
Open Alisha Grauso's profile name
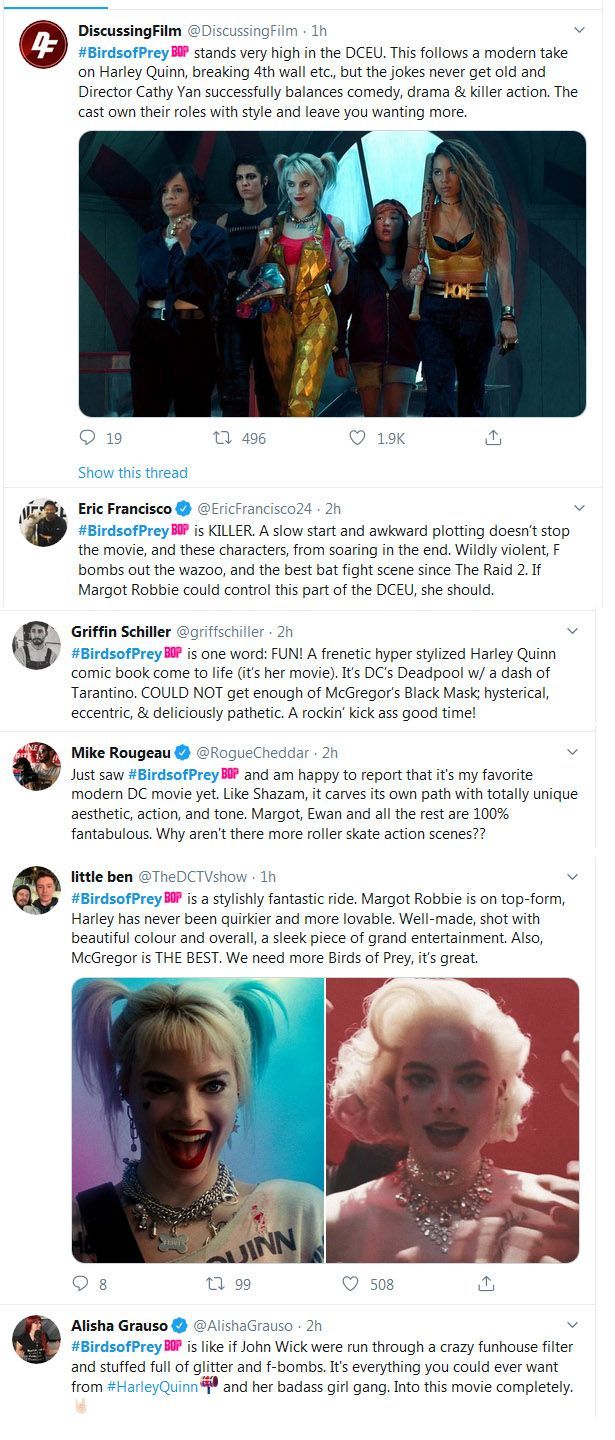pos(120,1325)
